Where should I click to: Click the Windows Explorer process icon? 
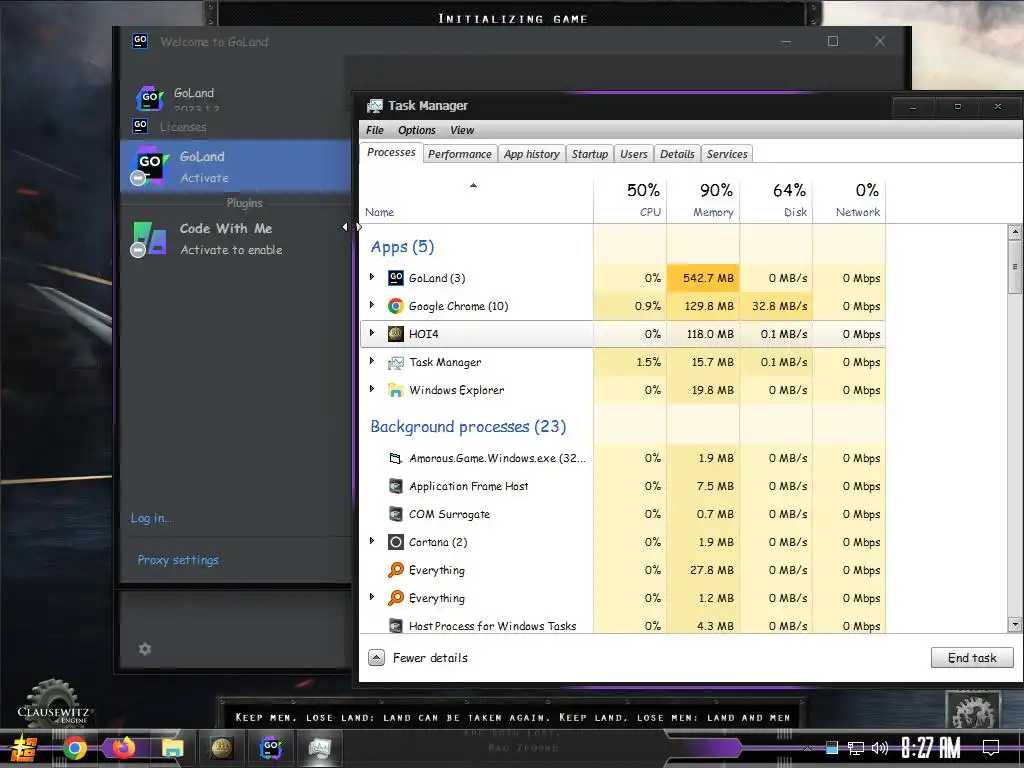click(396, 391)
